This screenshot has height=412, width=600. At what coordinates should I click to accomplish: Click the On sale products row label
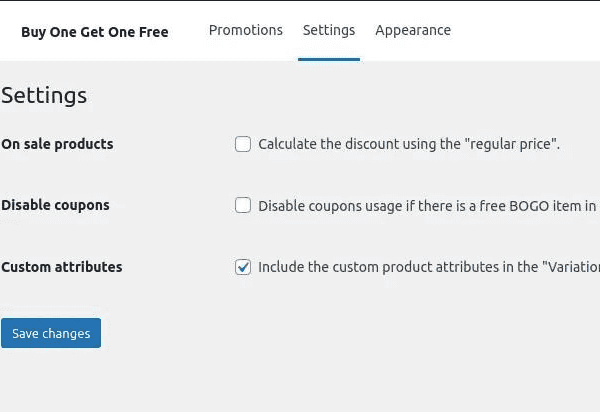pyautogui.click(x=57, y=144)
